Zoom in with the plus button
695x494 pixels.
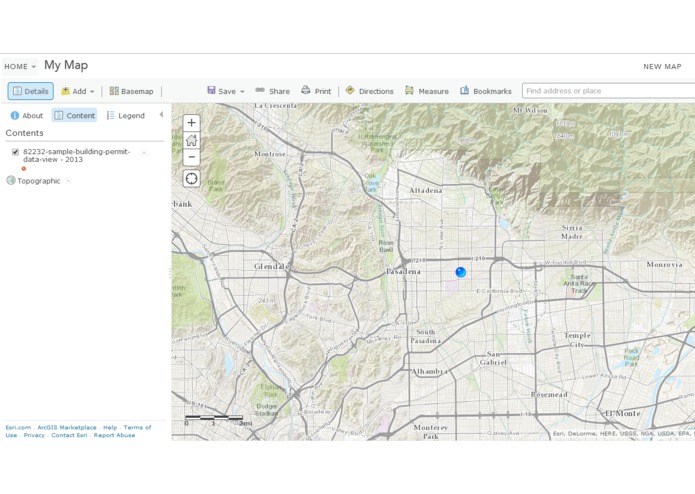(191, 123)
